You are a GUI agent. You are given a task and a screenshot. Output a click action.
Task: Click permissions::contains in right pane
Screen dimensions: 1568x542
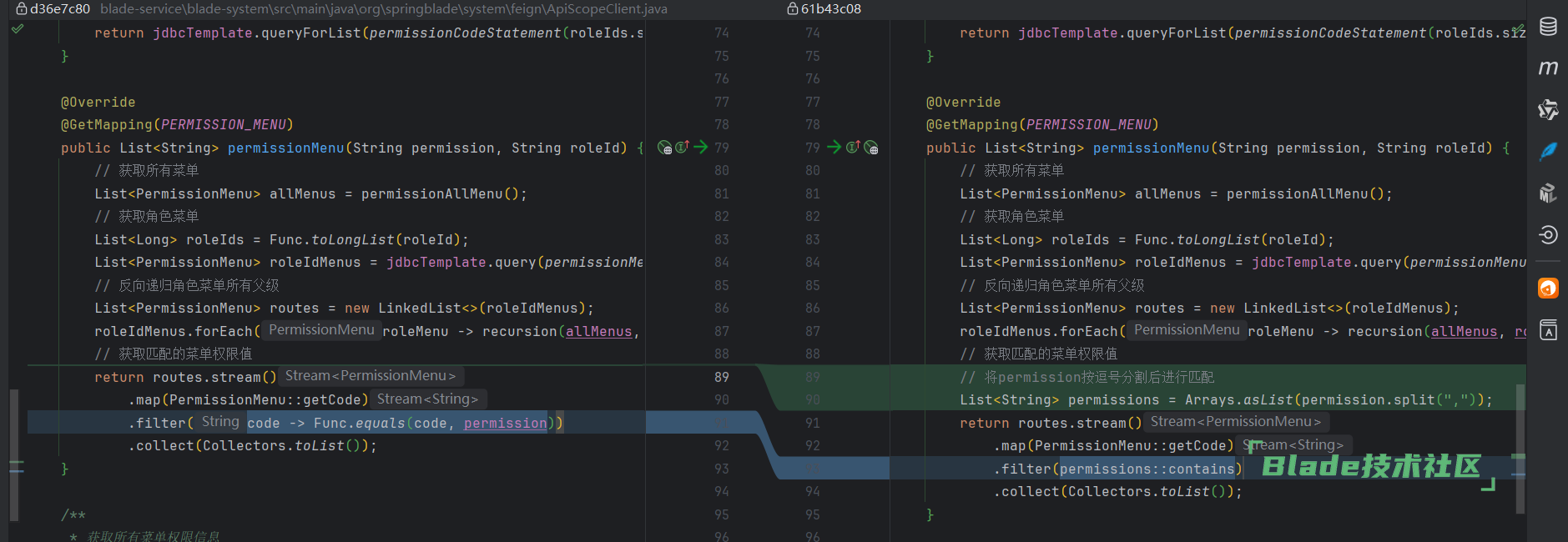[1147, 469]
